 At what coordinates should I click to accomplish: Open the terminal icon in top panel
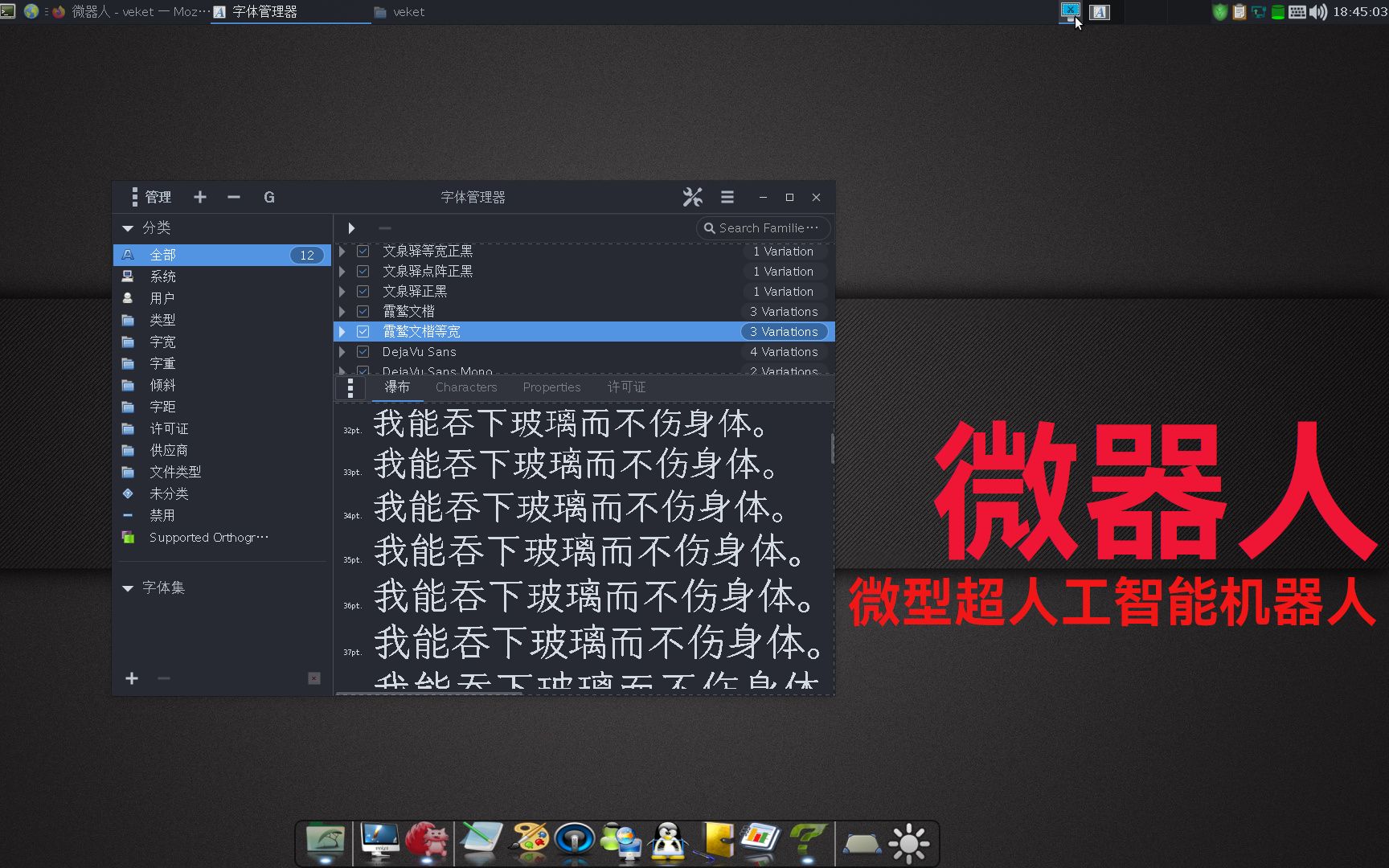(7, 11)
